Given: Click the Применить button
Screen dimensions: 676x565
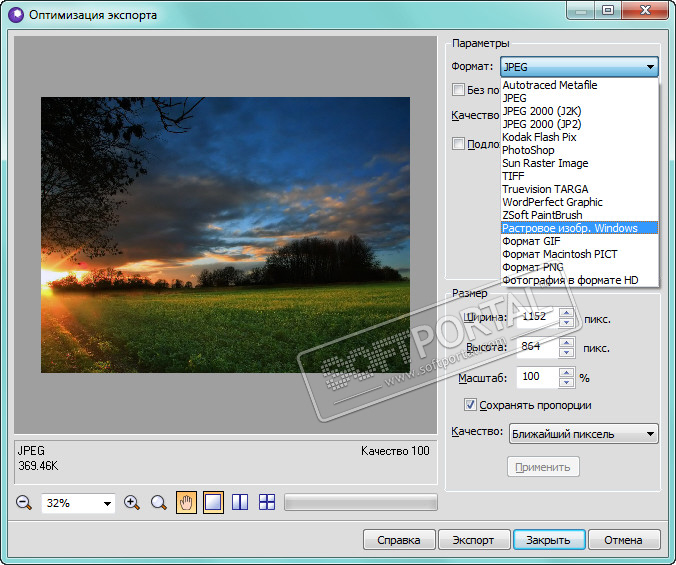Looking at the screenshot, I should click(543, 467).
